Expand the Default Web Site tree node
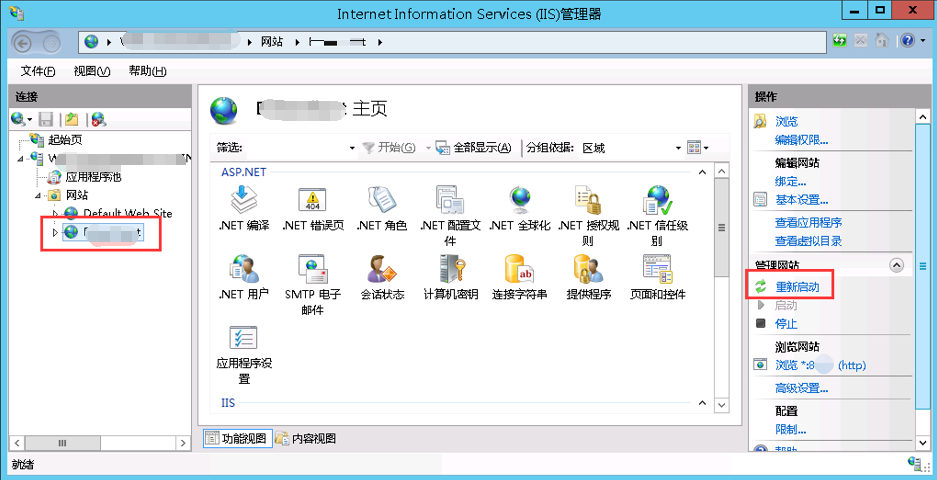Screen dimensions: 937x480 click(x=56, y=213)
